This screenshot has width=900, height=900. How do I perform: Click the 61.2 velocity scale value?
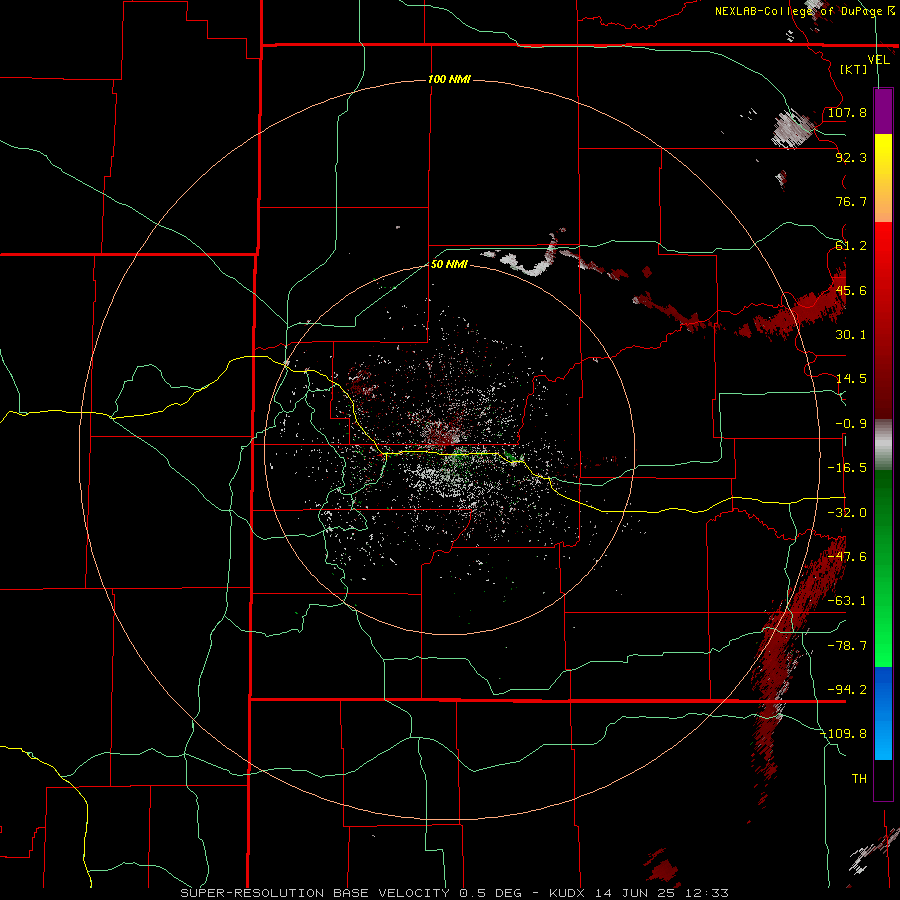[x=851, y=246]
